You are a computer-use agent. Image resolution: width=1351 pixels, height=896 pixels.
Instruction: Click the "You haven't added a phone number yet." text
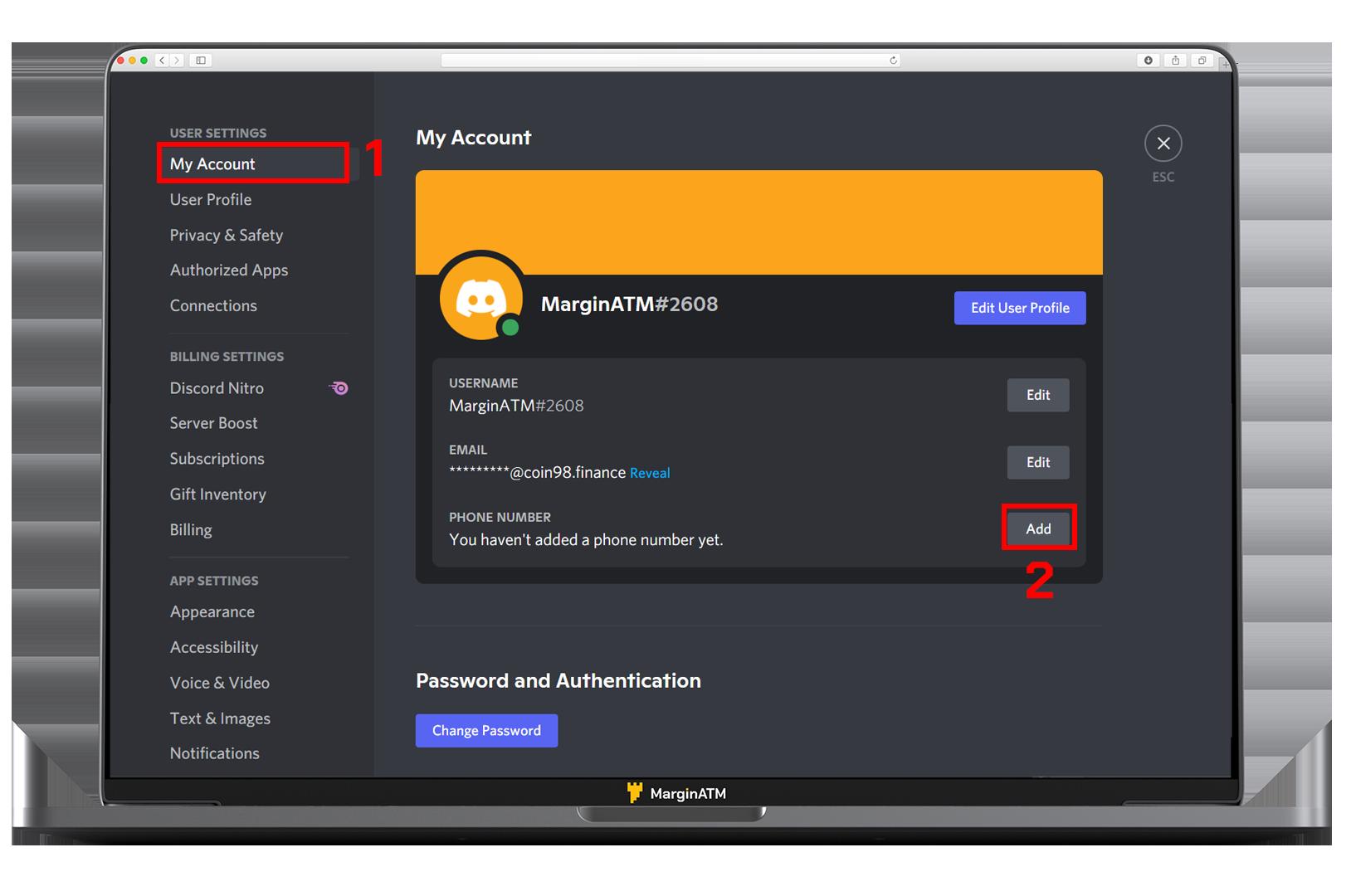(x=586, y=540)
